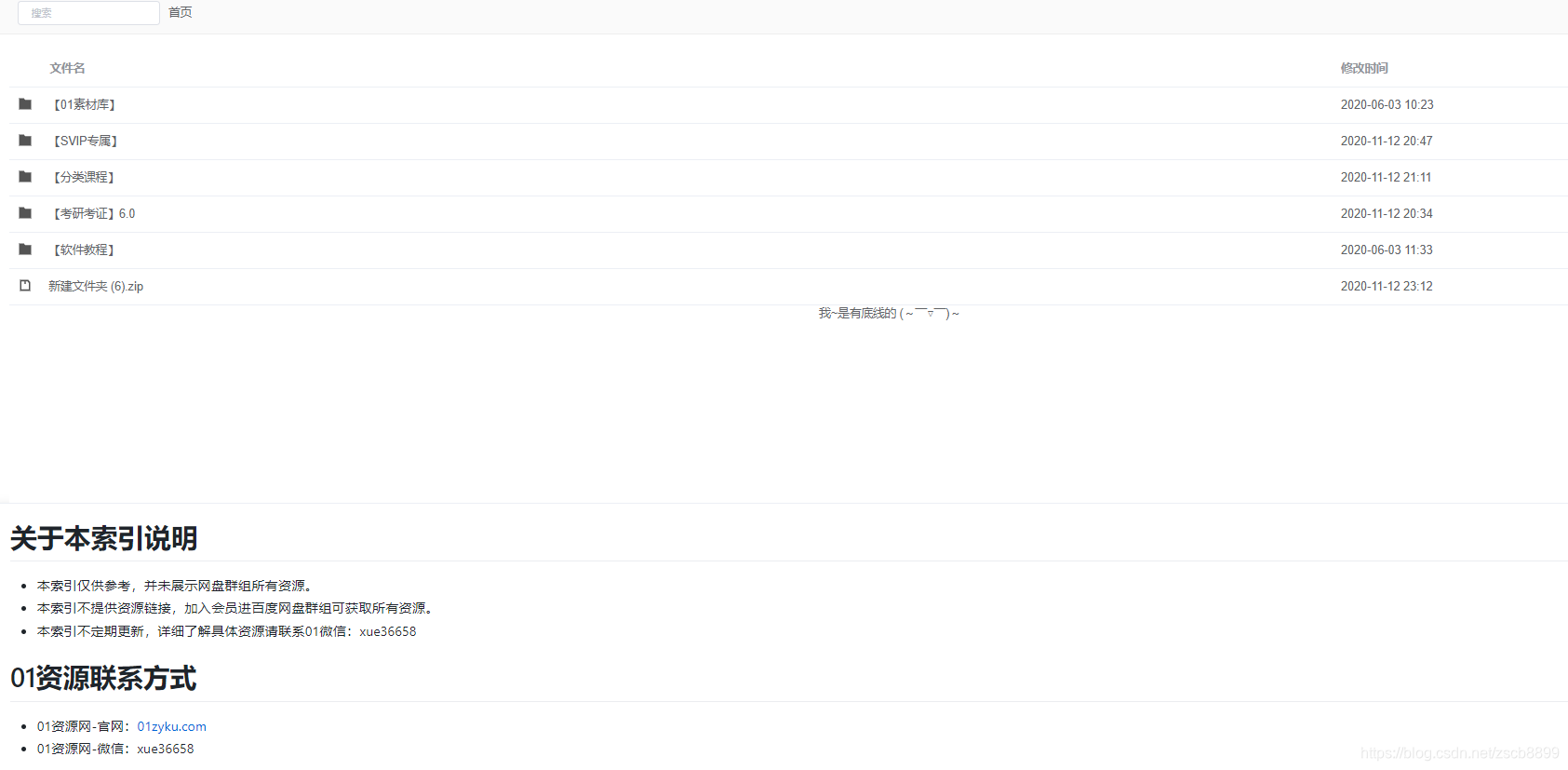Viewport: 1568px width, 770px height.
Task: Click date 2020-11-12 20:34
Action: point(1387,213)
